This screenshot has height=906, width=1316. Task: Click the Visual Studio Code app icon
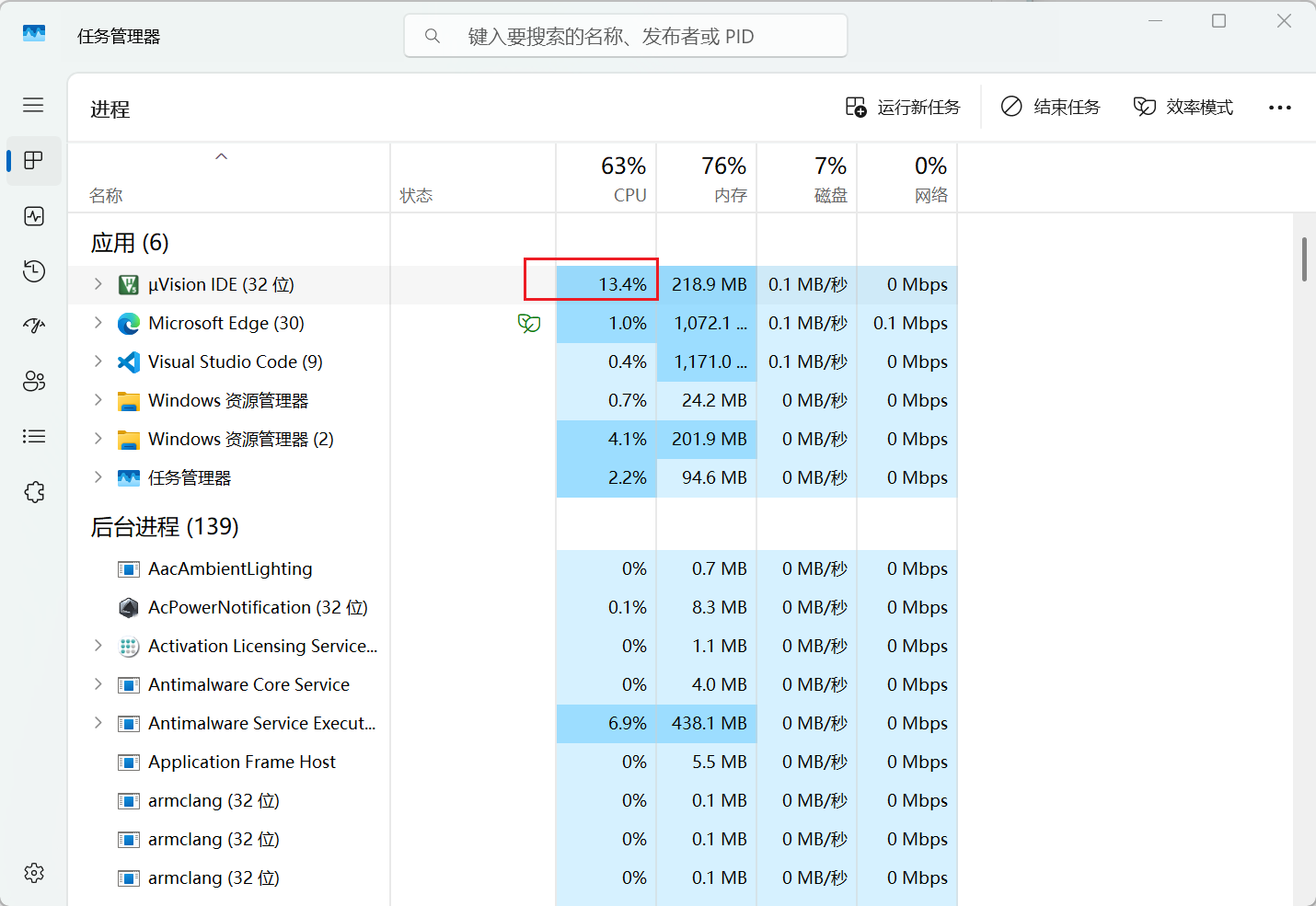(x=129, y=362)
